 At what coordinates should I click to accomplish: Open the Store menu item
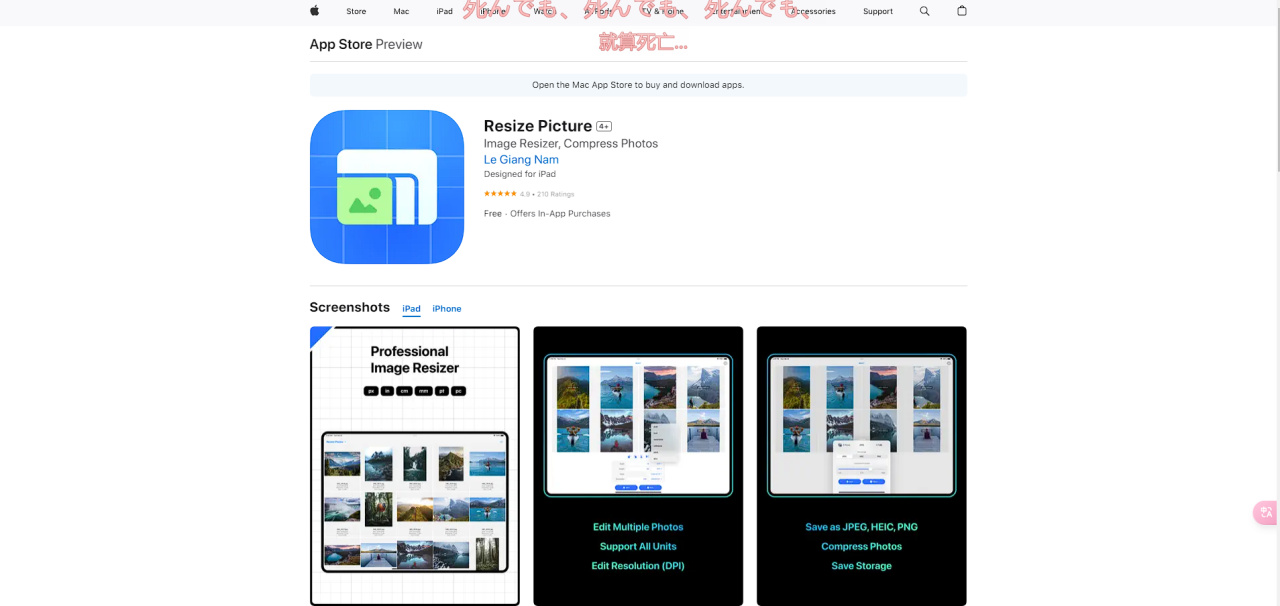click(356, 11)
